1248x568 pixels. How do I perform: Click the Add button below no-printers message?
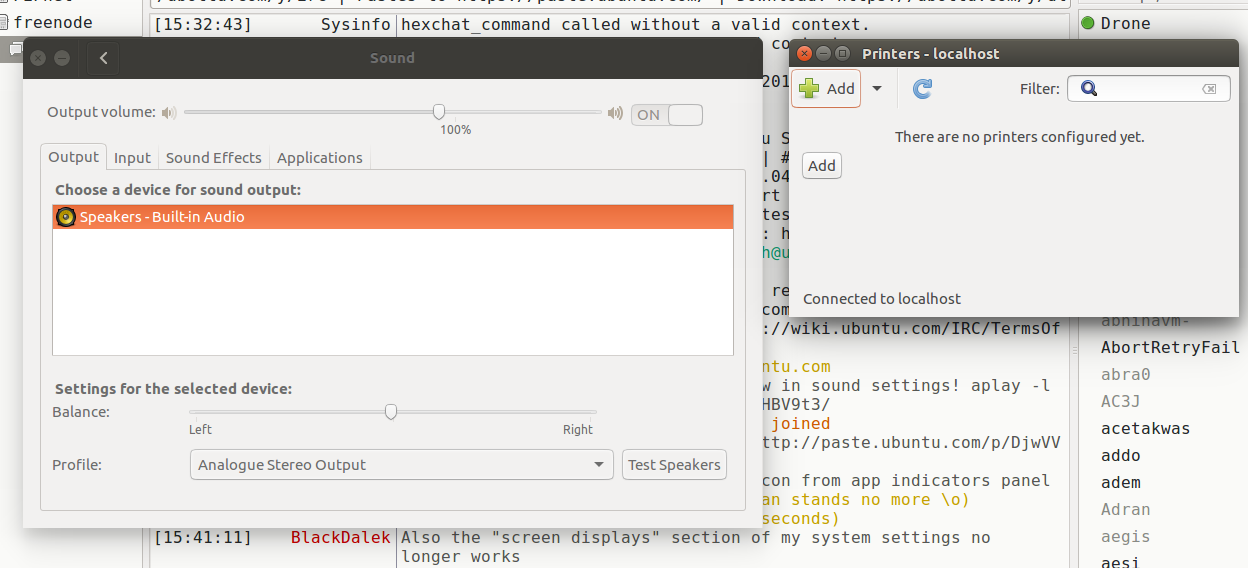822,166
